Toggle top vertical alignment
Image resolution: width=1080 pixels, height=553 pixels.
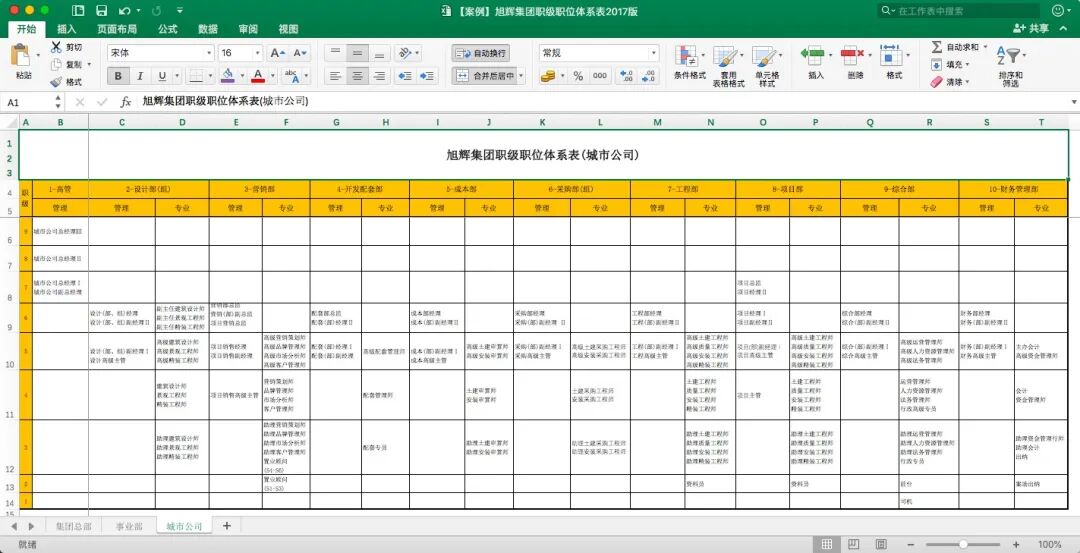point(335,53)
